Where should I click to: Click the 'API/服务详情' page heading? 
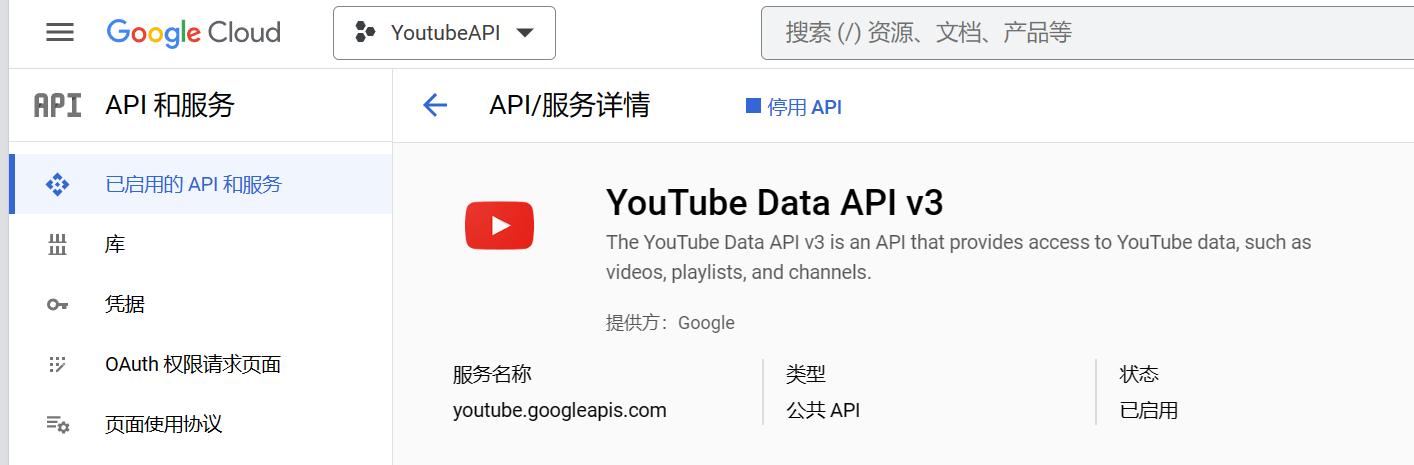[x=570, y=105]
